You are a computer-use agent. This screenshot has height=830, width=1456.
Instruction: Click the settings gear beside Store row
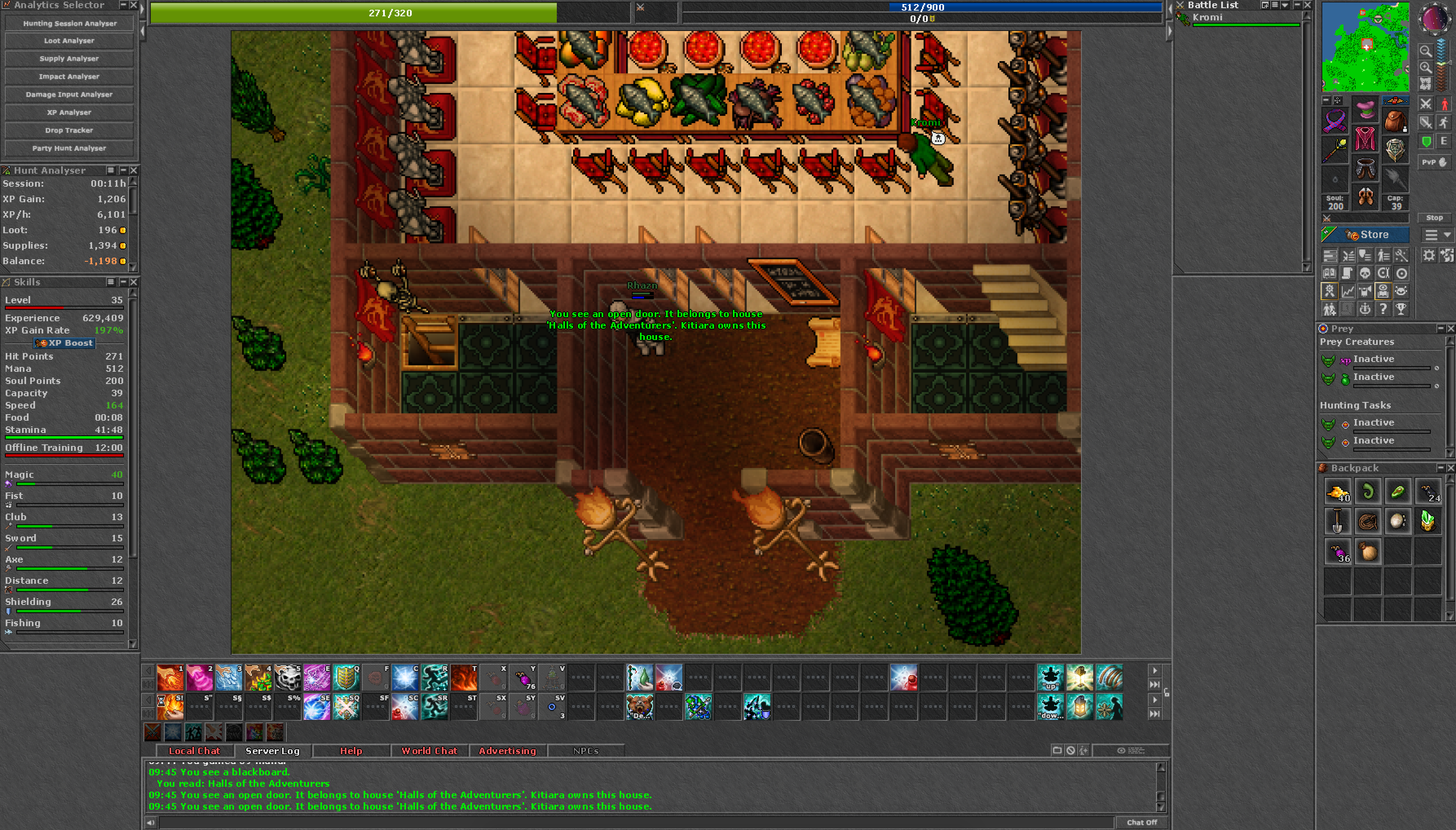[1429, 255]
